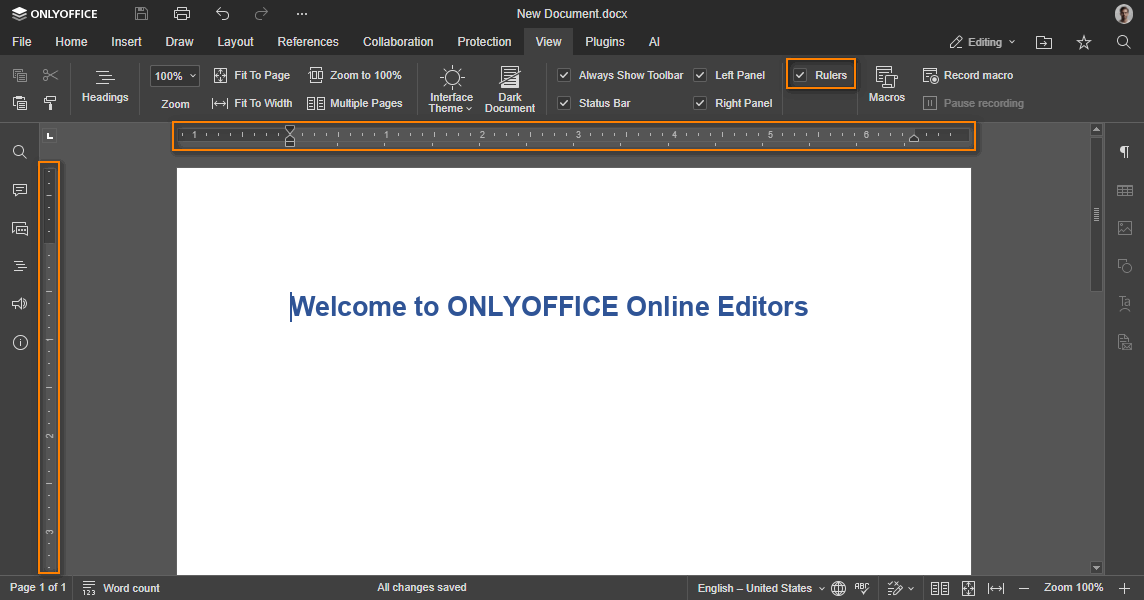
Task: Open Text Art settings in right sidebar
Action: tap(1124, 304)
